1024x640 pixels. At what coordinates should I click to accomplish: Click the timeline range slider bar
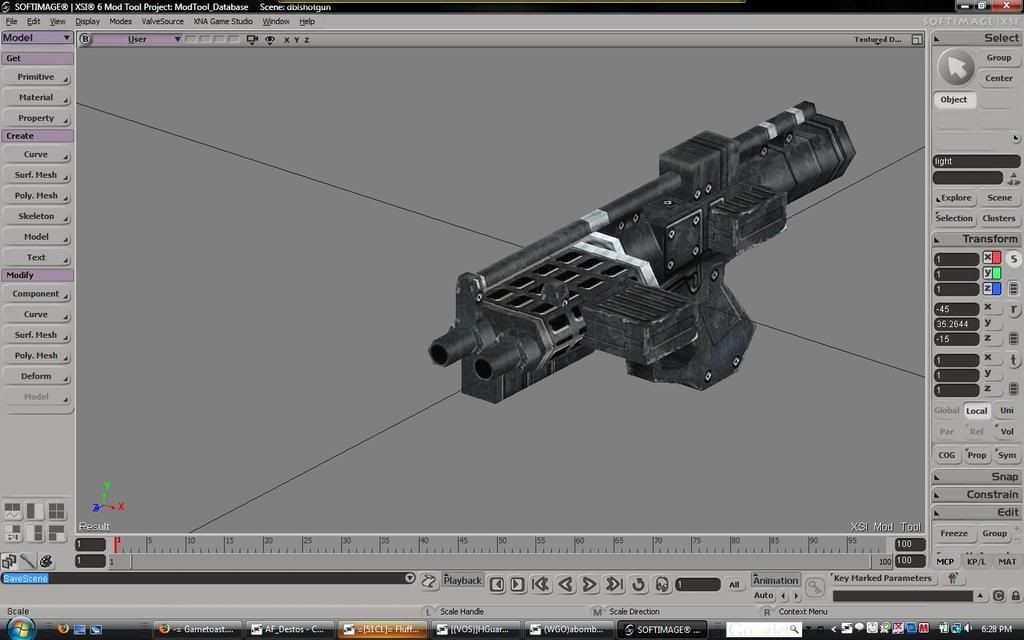tap(501, 562)
